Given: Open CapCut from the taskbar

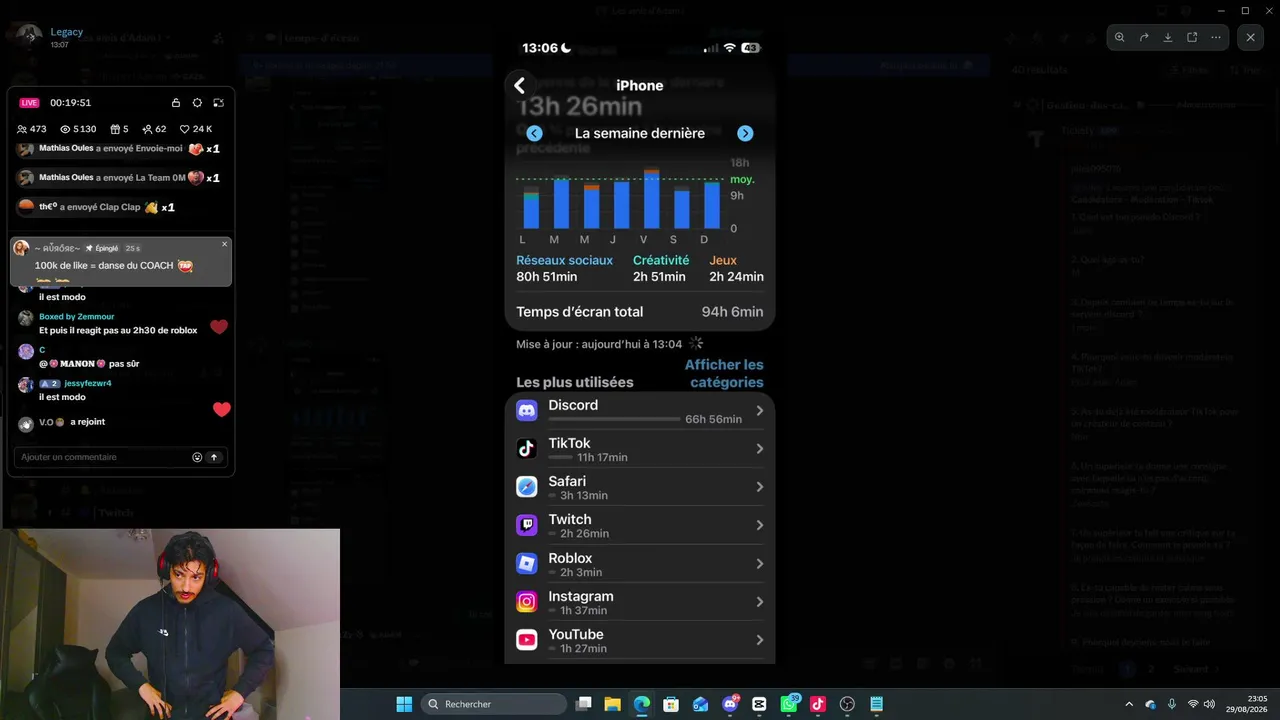Looking at the screenshot, I should click(759, 704).
